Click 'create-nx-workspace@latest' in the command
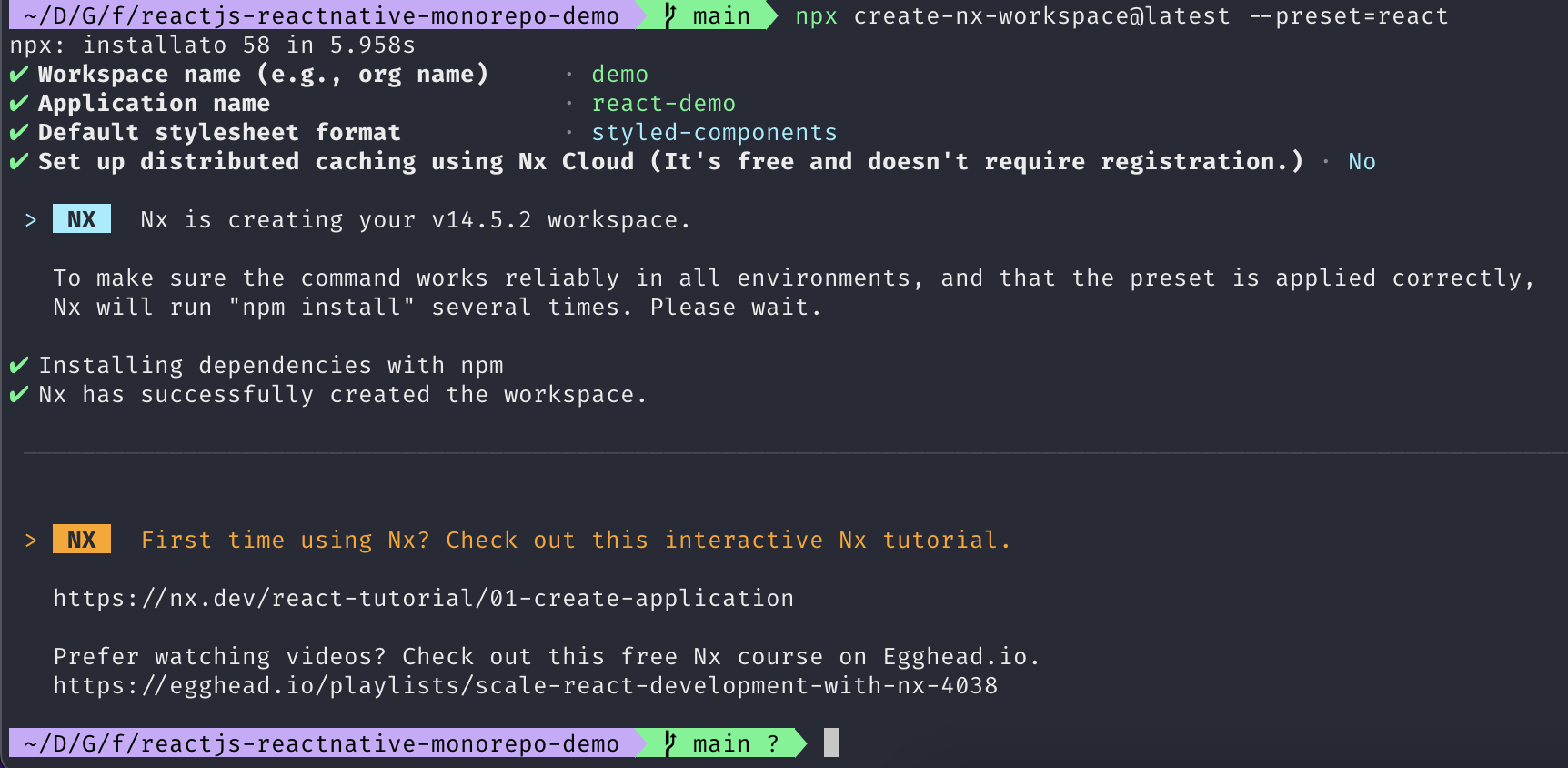 (1042, 15)
